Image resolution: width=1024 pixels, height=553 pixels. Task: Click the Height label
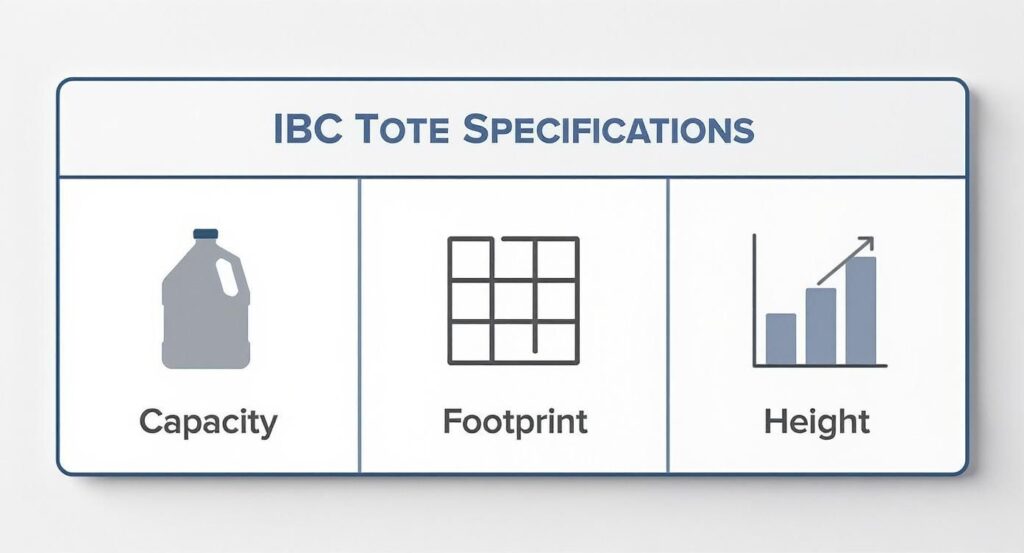tap(817, 421)
